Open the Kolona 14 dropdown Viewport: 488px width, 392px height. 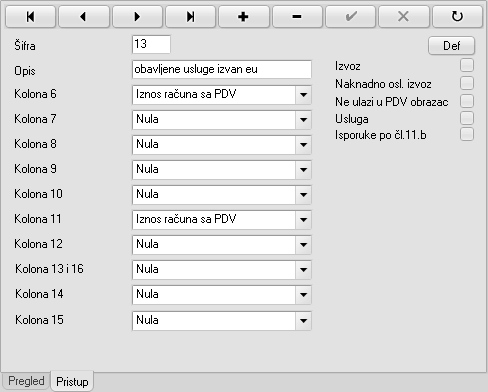point(303,295)
